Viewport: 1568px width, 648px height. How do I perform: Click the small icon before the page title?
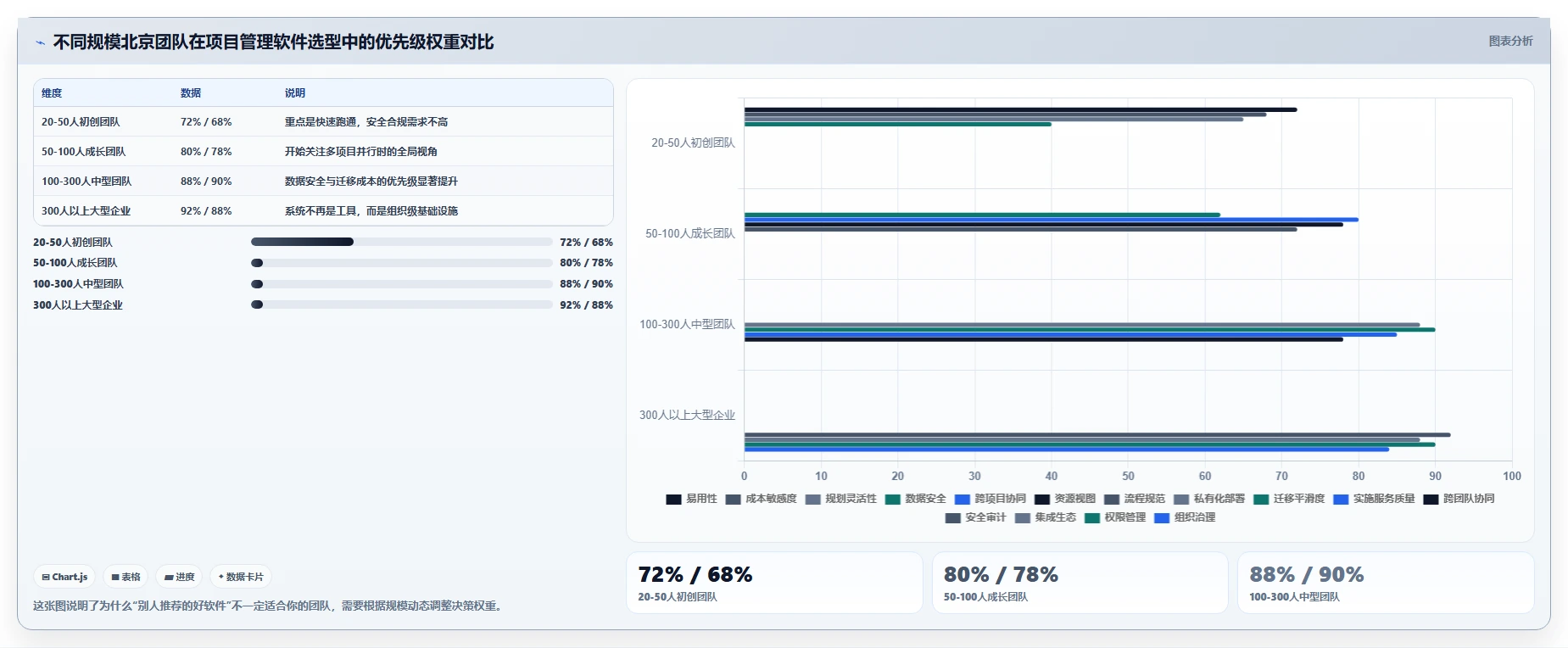click(x=40, y=42)
